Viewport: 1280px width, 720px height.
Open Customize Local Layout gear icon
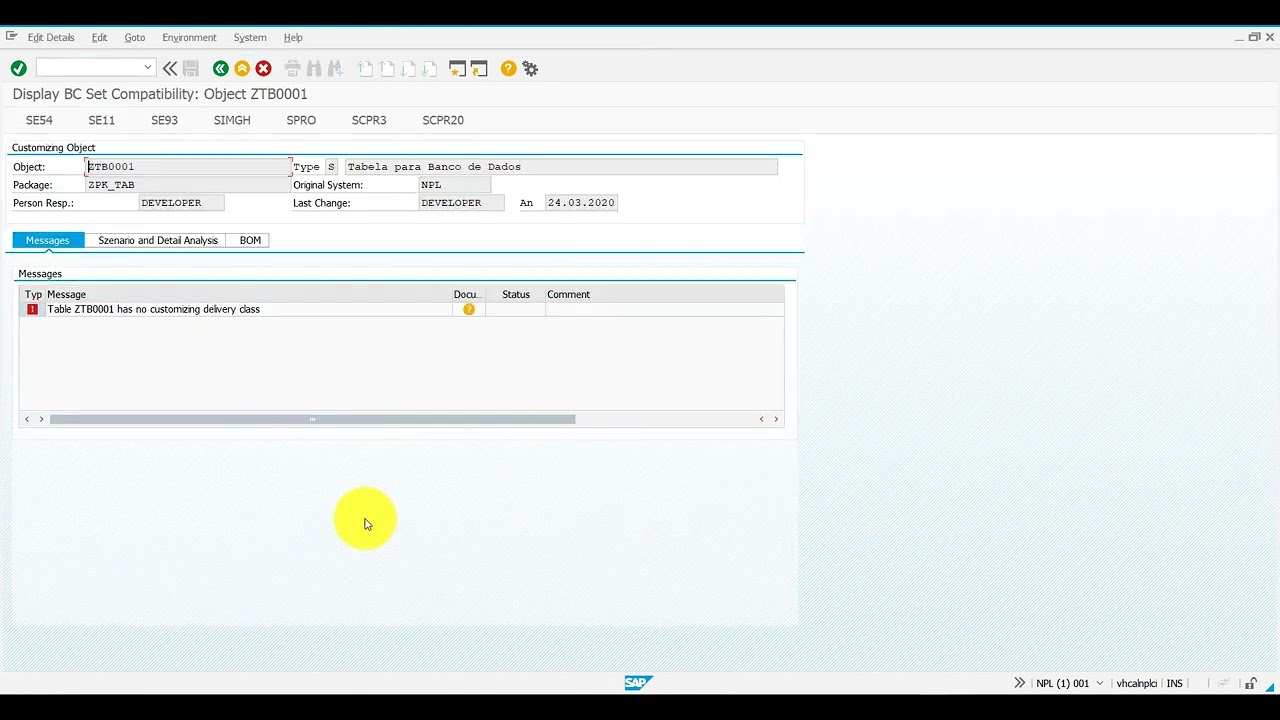531,68
